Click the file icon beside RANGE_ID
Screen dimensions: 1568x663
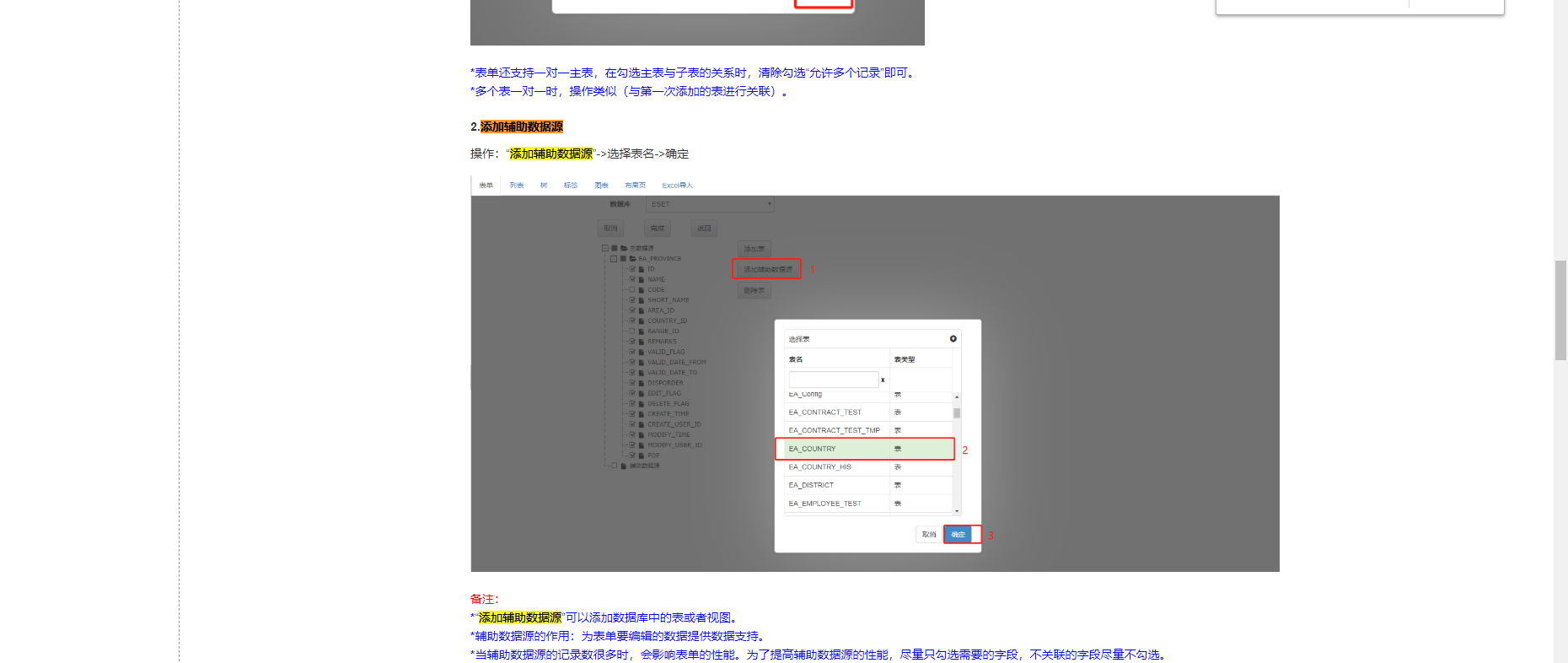(x=642, y=331)
